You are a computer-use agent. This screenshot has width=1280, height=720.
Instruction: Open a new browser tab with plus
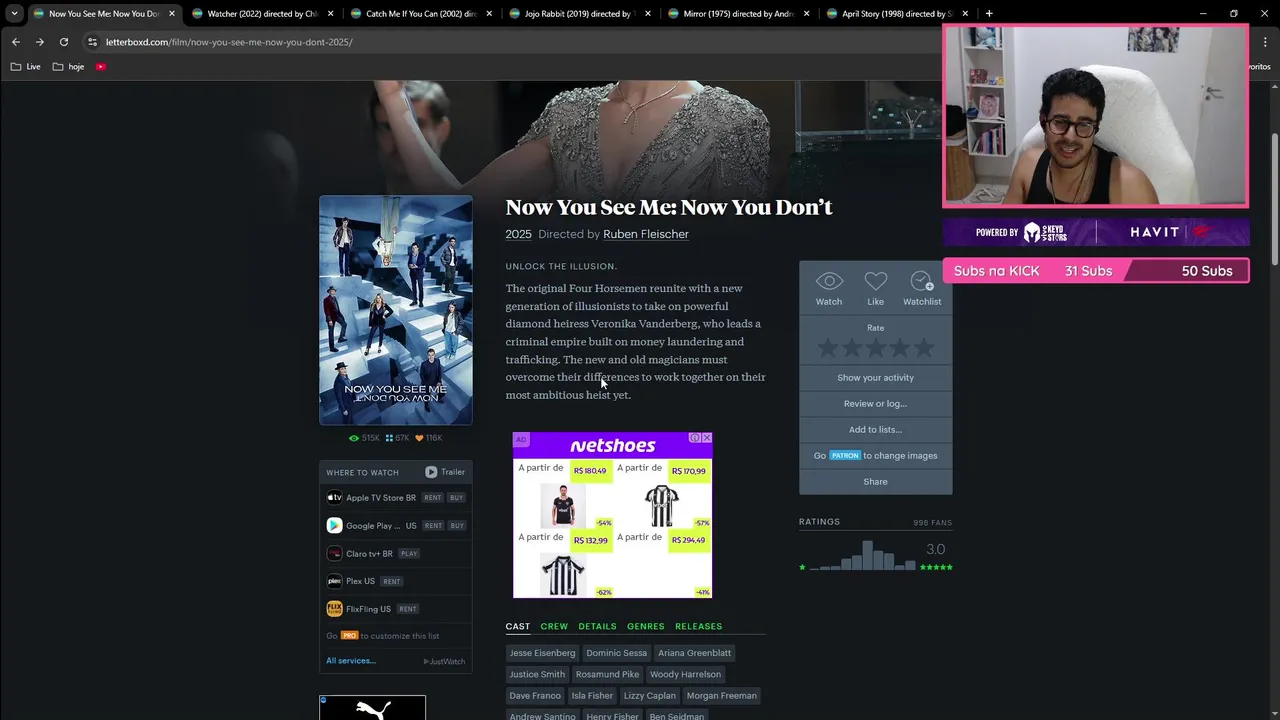pos(989,14)
